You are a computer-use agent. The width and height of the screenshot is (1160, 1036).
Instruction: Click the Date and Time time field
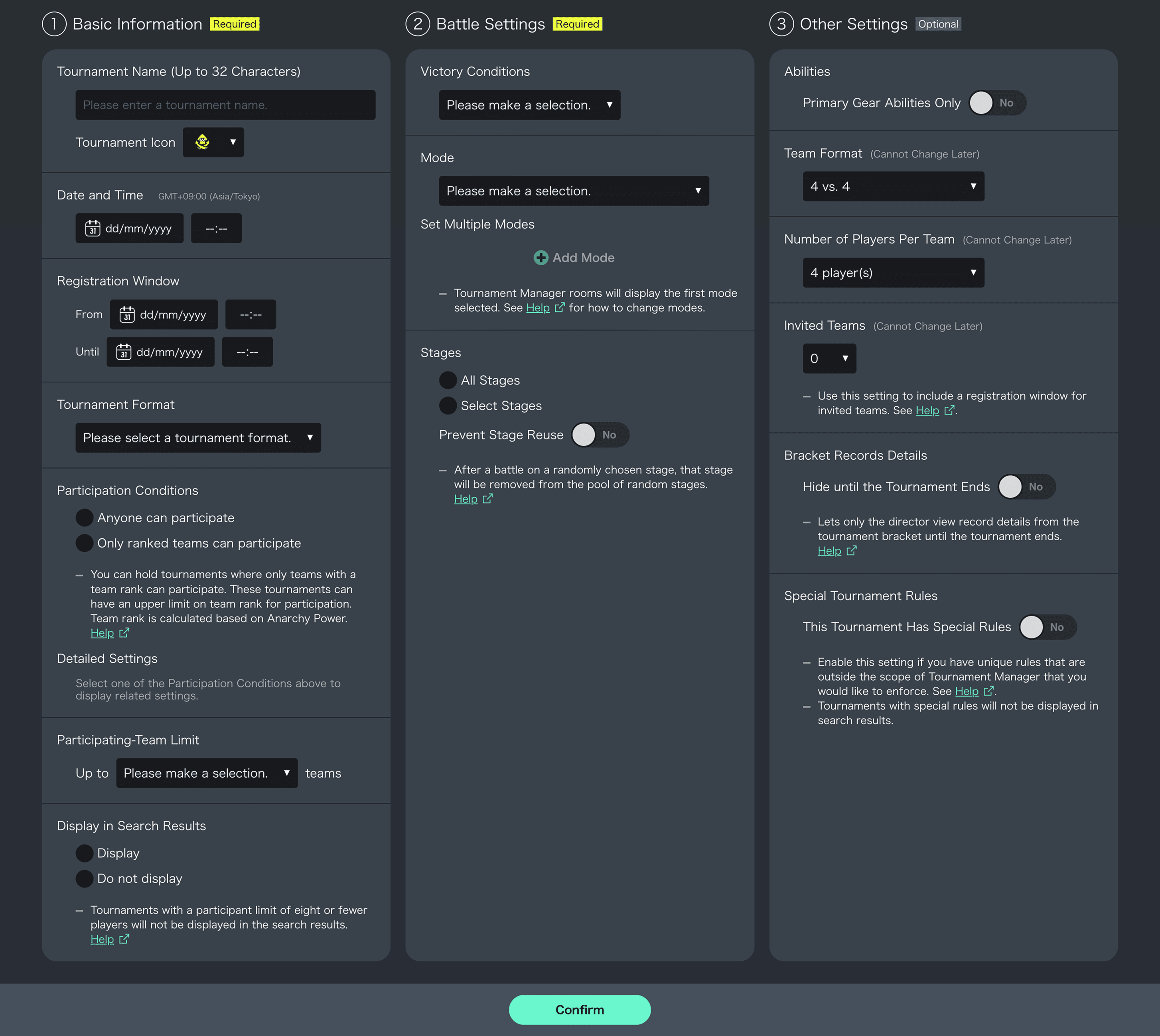[216, 229]
